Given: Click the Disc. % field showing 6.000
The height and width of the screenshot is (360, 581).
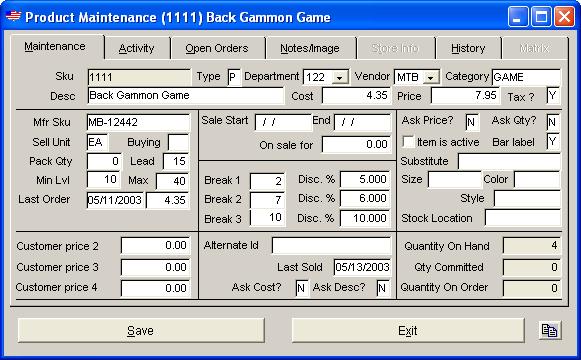Looking at the screenshot, I should tap(365, 199).
